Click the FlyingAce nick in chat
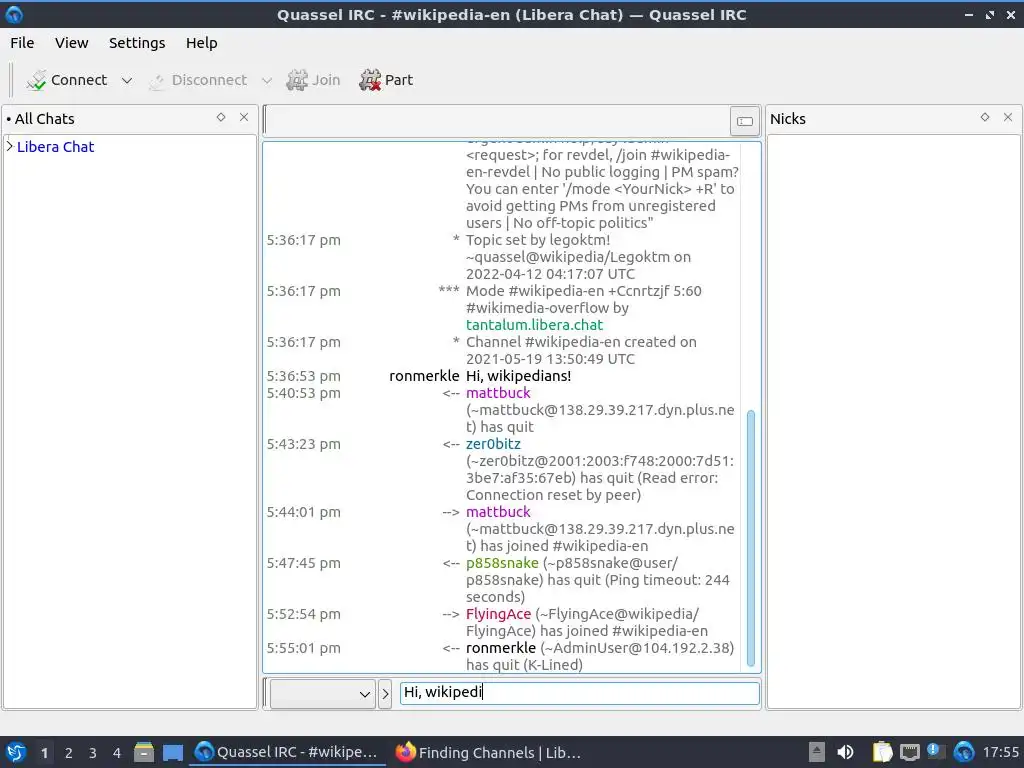The width and height of the screenshot is (1024, 768). pos(498,614)
